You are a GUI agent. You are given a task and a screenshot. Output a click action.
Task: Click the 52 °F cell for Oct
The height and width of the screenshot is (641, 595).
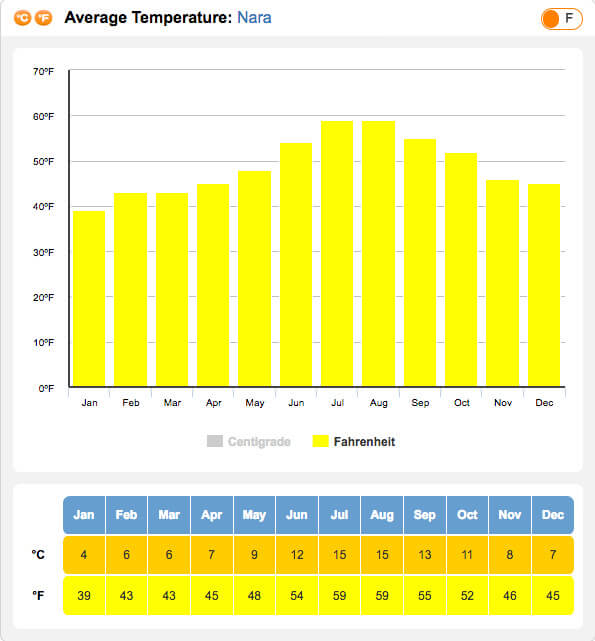pyautogui.click(x=467, y=595)
